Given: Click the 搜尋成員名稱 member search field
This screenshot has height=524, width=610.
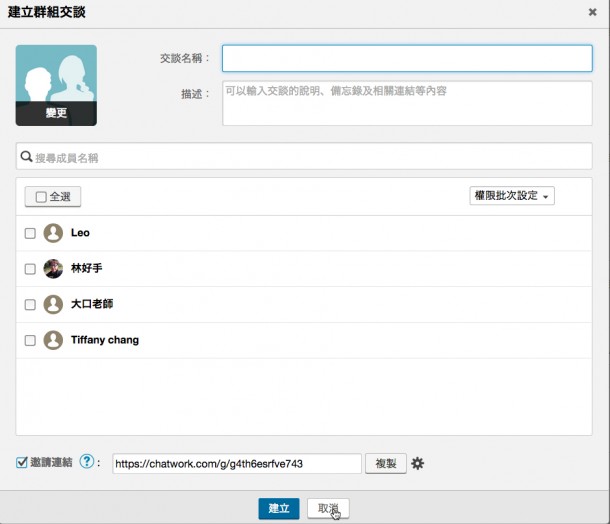Looking at the screenshot, I should point(304,156).
